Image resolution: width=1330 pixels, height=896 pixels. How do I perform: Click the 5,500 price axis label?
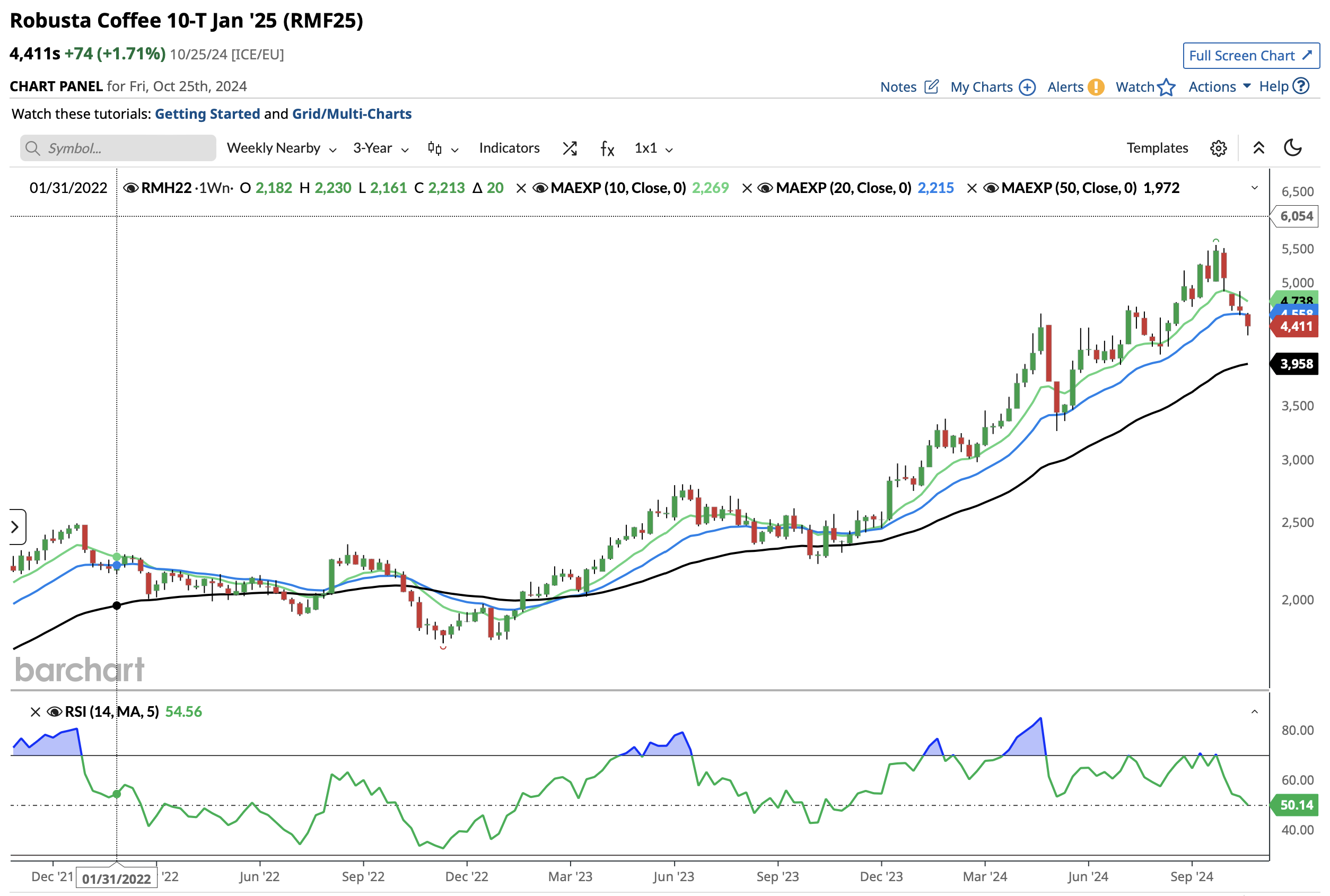tap(1298, 249)
